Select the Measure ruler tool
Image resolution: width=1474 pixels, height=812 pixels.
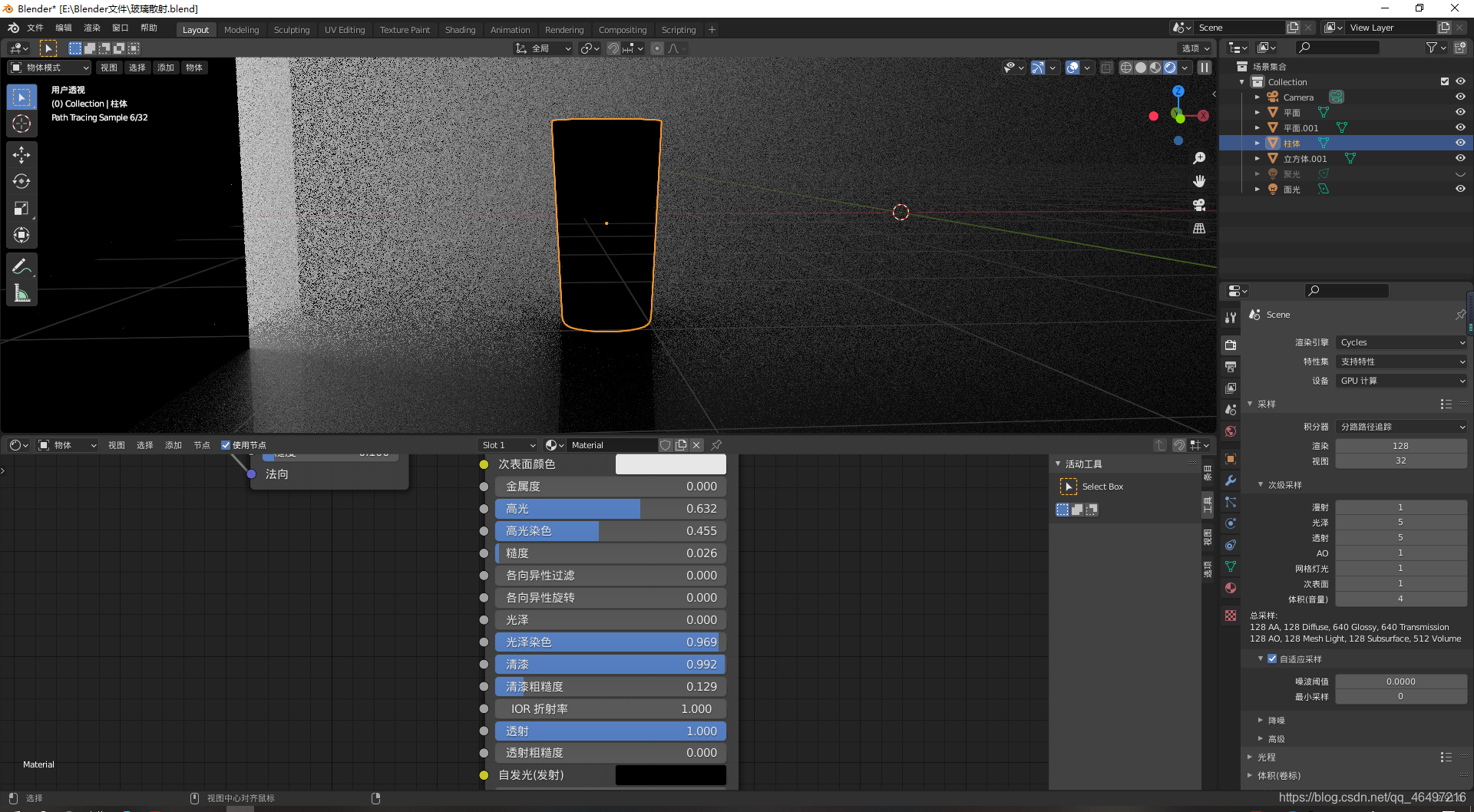(x=21, y=293)
